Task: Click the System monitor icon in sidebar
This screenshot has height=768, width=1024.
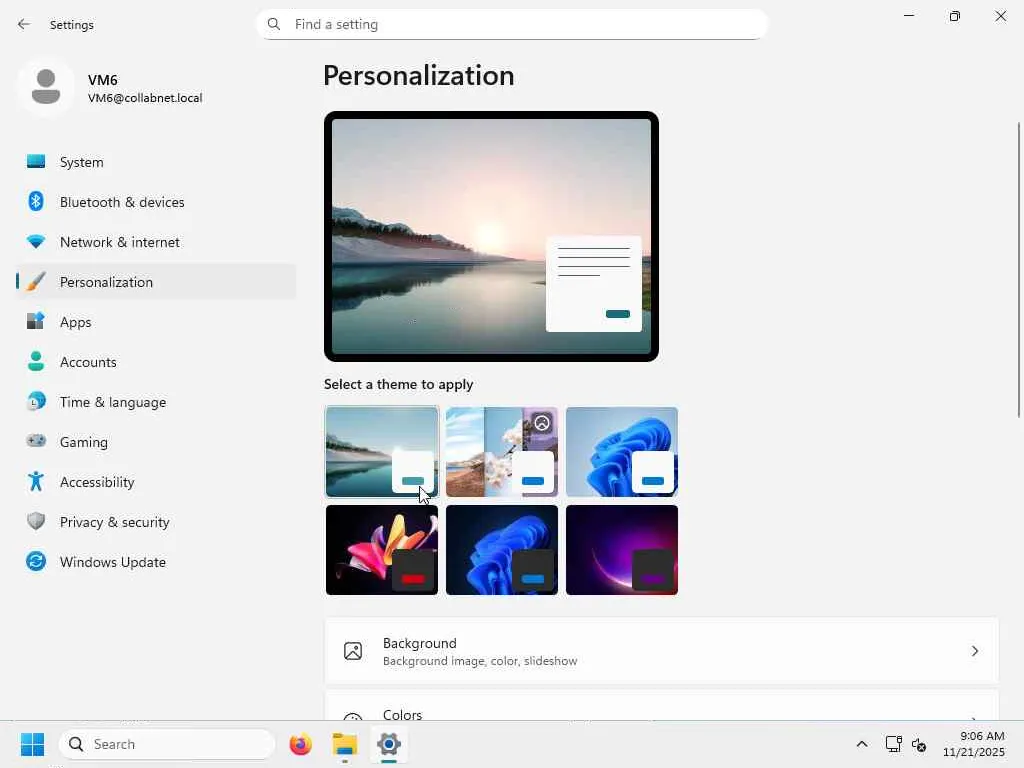Action: pos(36,161)
